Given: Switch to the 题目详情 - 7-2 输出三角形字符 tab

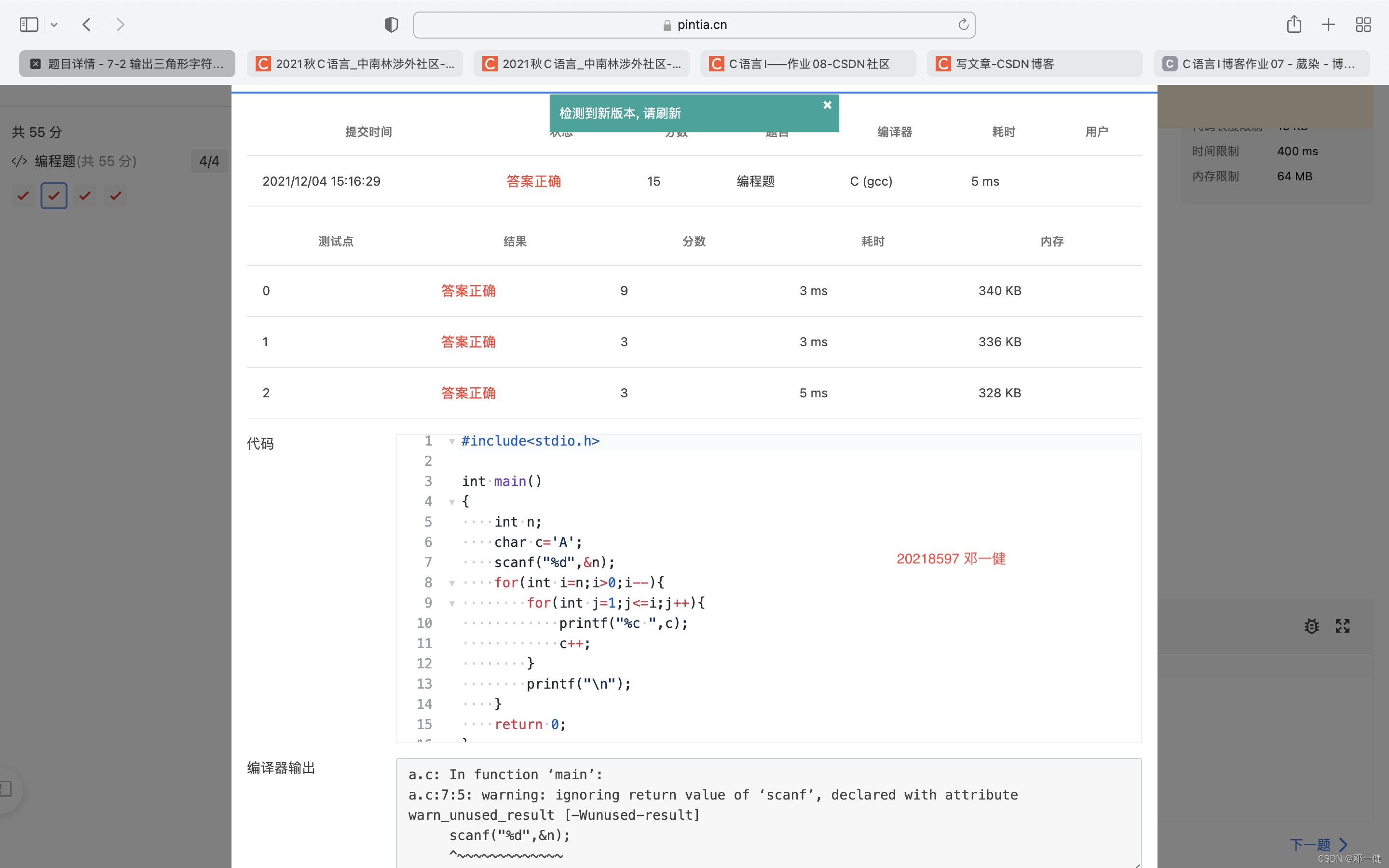Looking at the screenshot, I should [127, 64].
